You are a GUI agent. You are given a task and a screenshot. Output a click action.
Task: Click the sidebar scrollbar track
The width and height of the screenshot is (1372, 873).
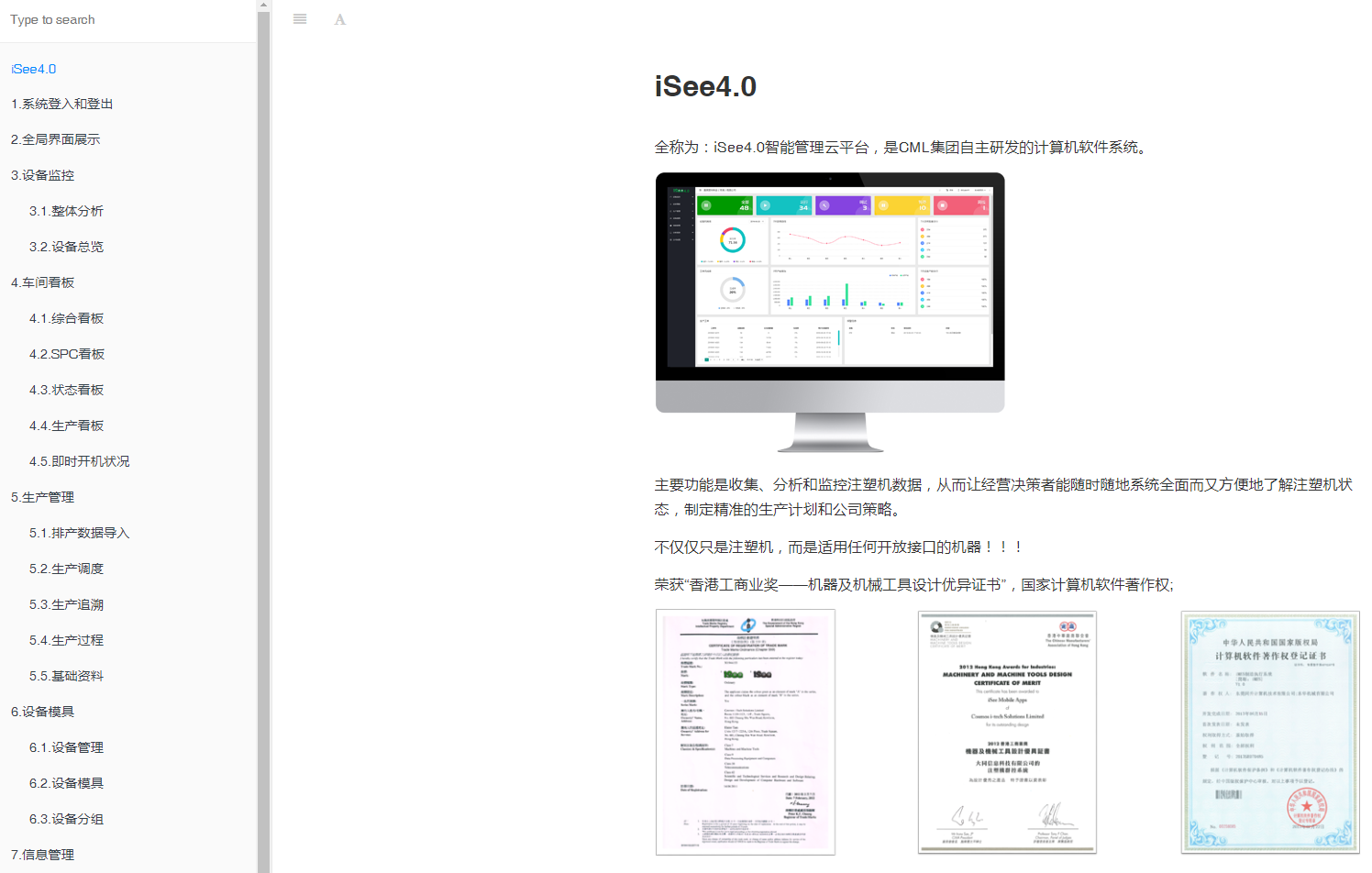(x=264, y=459)
